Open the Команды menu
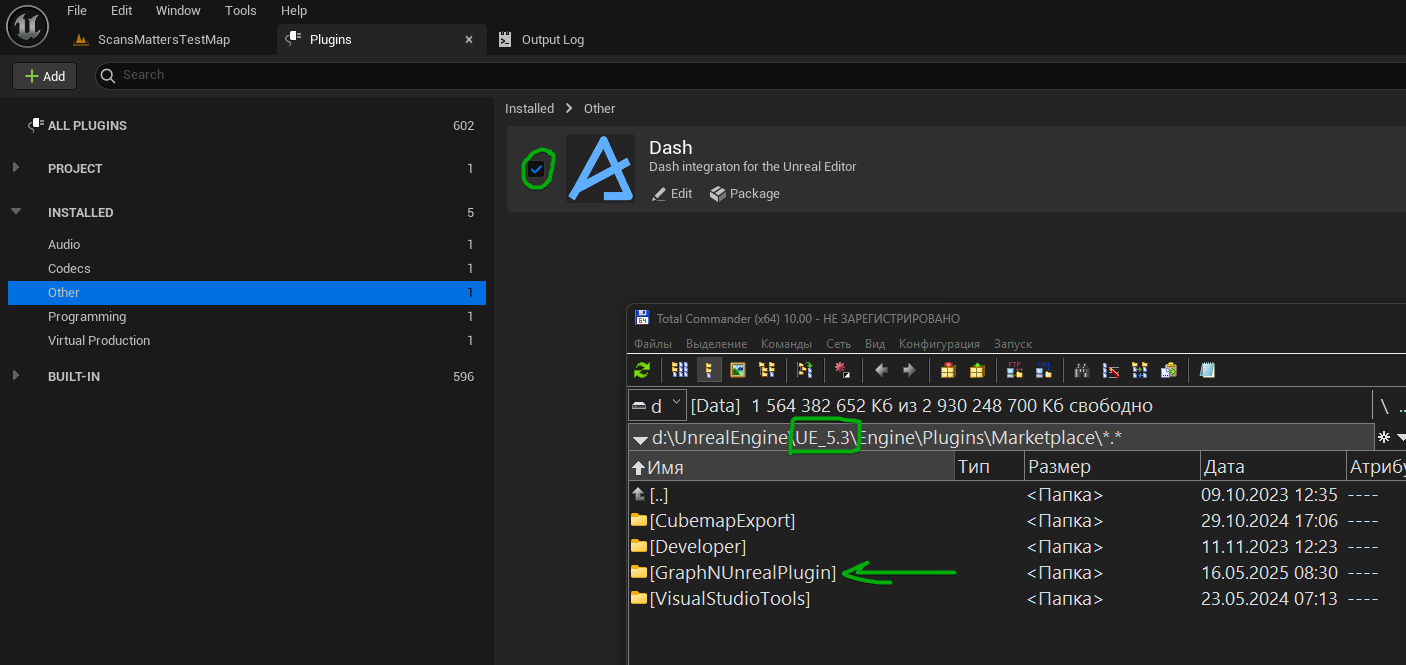 pos(786,344)
